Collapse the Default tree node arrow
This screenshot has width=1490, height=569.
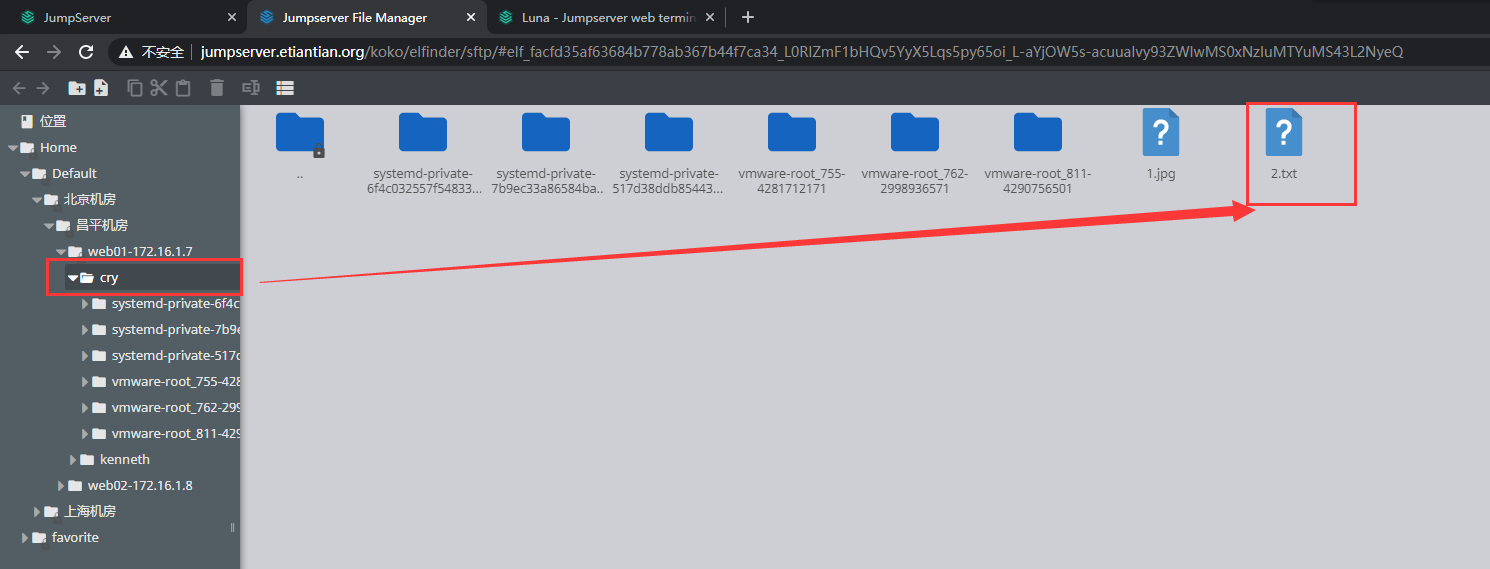[24, 174]
